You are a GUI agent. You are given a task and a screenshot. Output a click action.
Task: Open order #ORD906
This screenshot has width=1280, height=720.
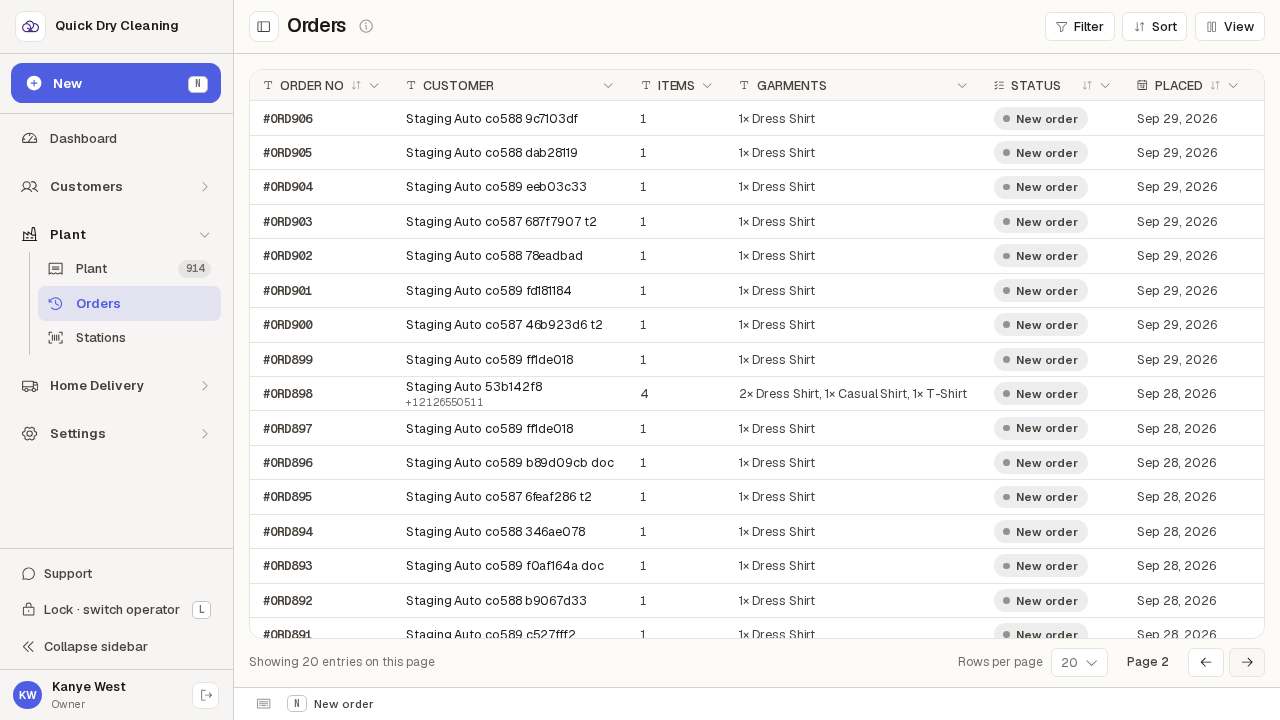[x=288, y=118]
